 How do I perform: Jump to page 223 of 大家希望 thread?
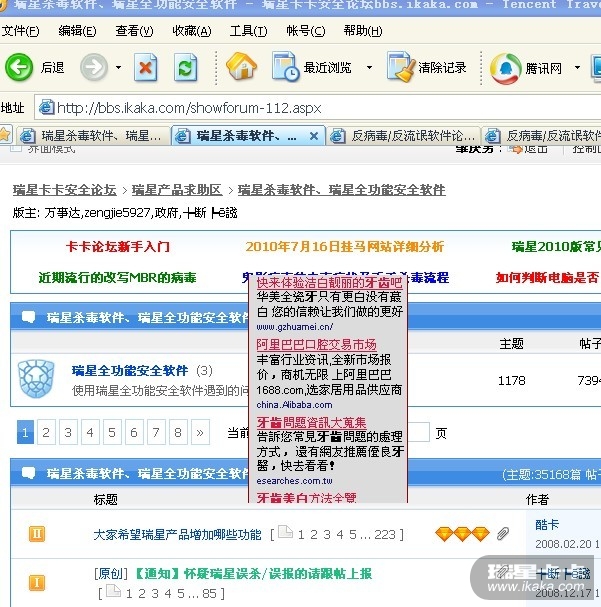pyautogui.click(x=385, y=535)
